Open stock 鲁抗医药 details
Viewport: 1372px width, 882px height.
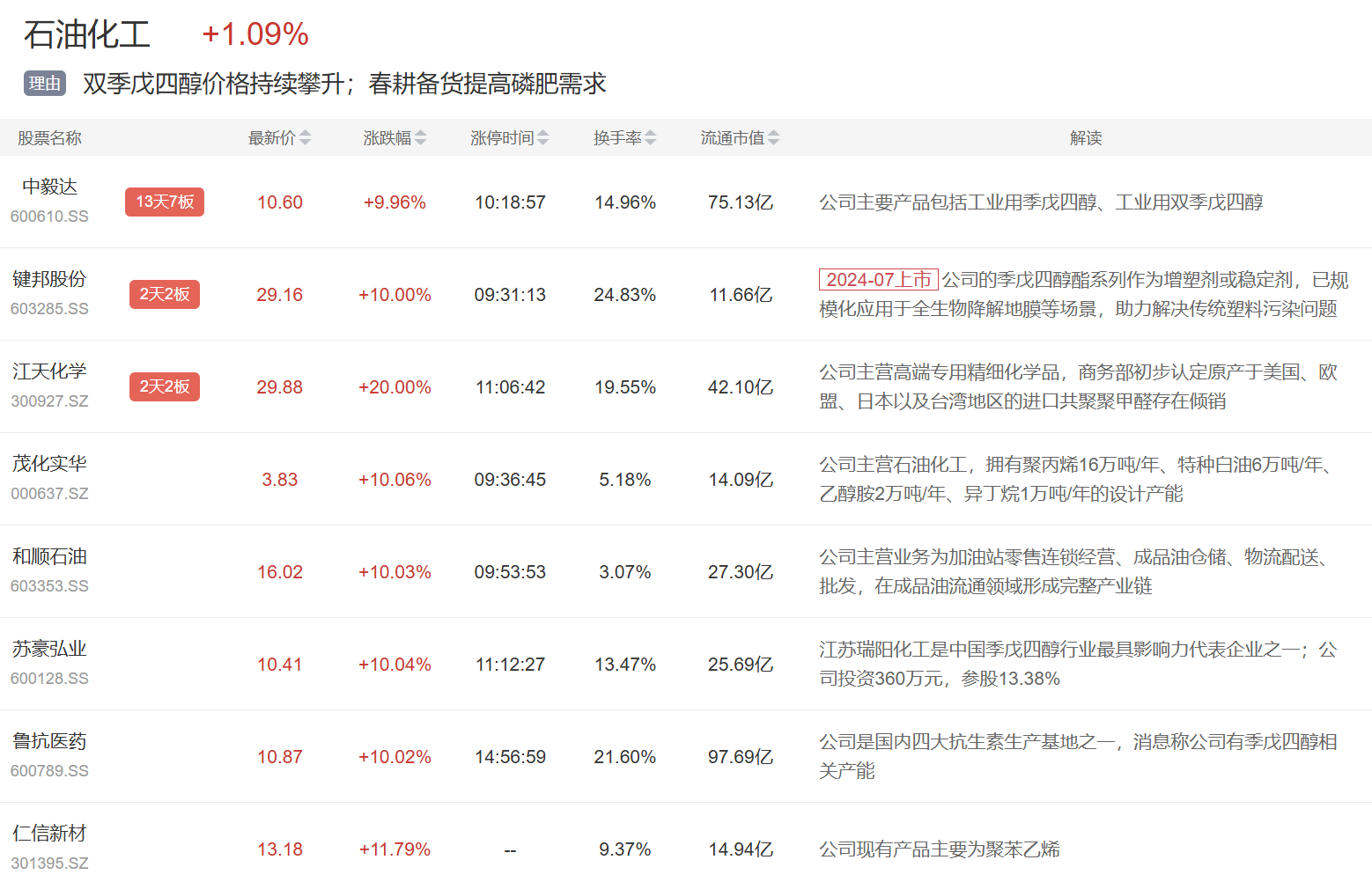(x=49, y=741)
